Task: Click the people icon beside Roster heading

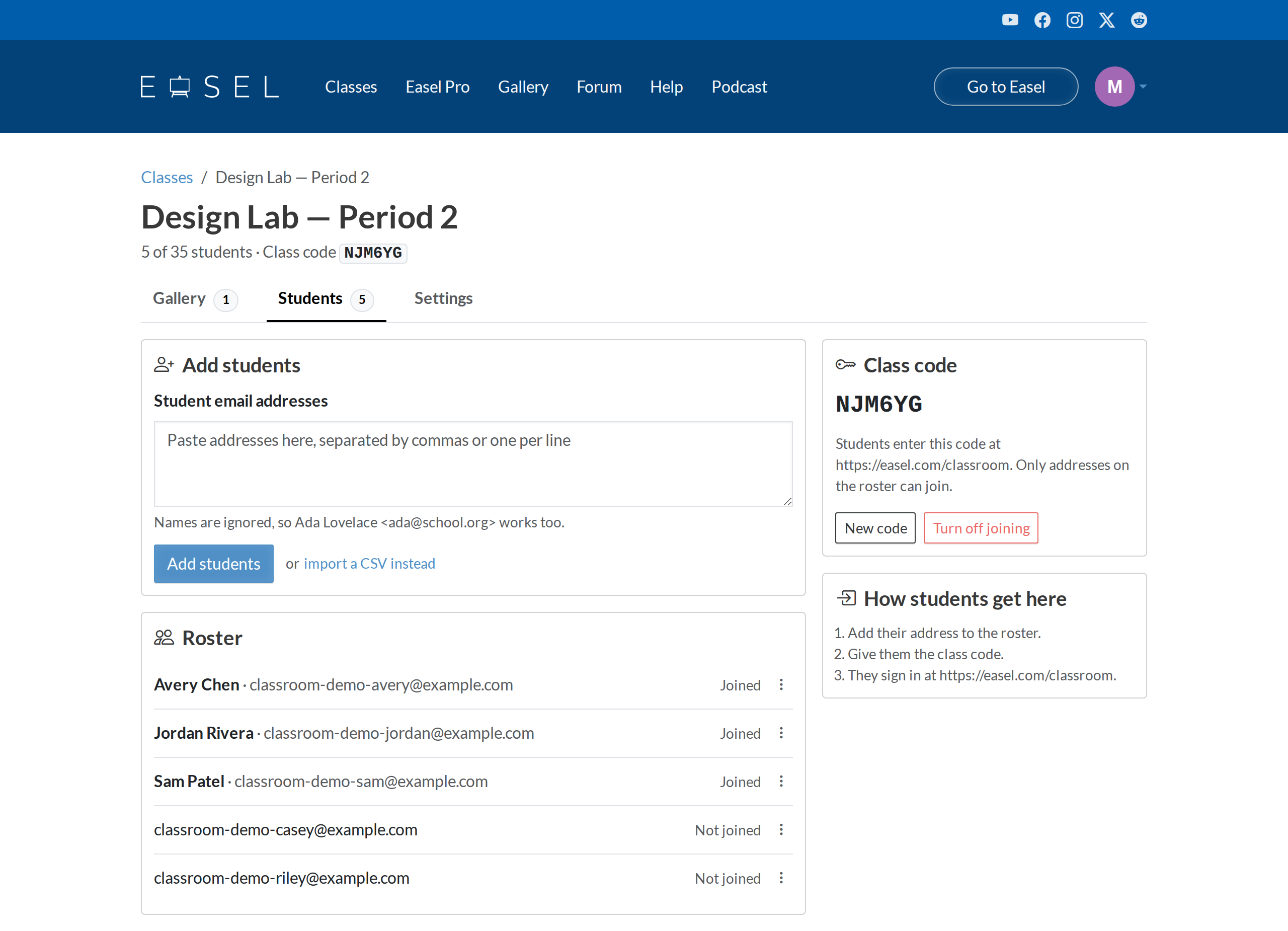Action: (x=164, y=637)
